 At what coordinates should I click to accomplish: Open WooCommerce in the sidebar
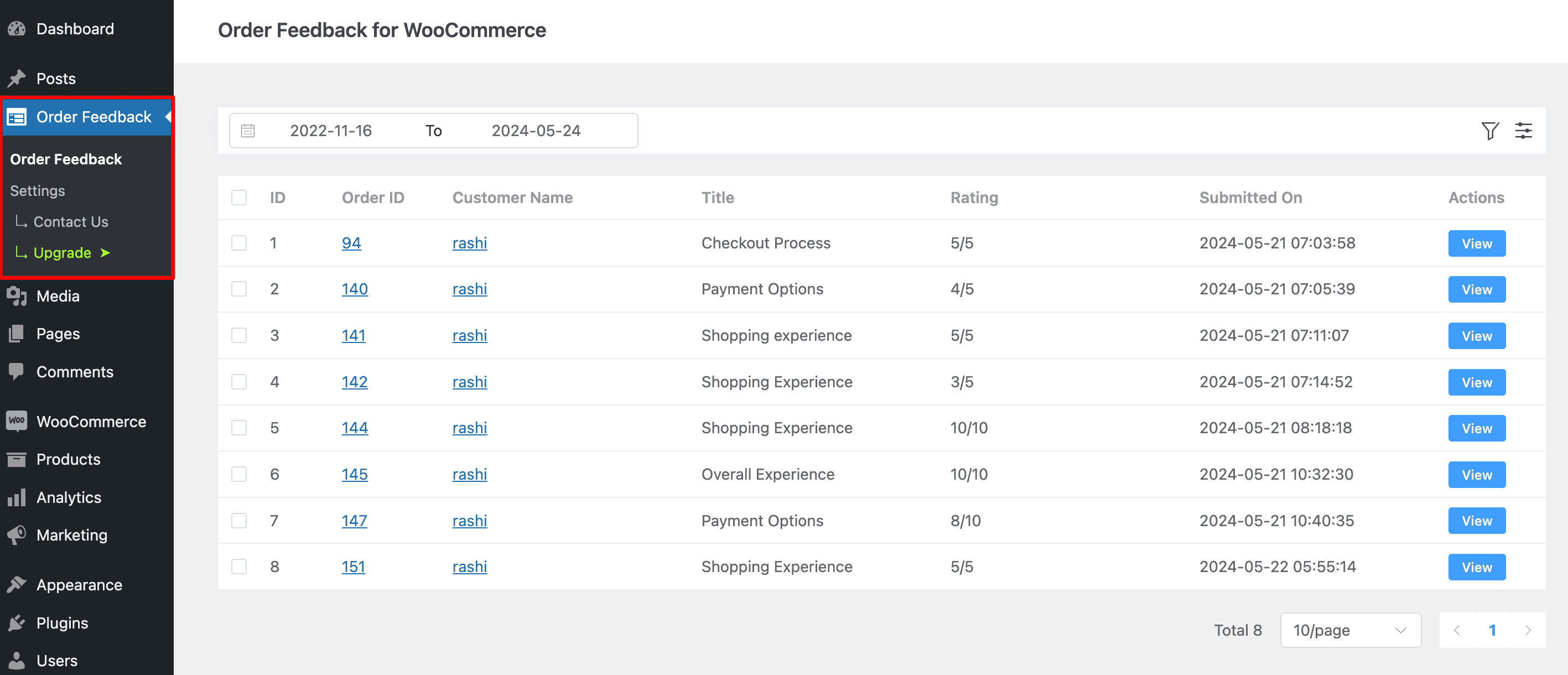pos(91,421)
